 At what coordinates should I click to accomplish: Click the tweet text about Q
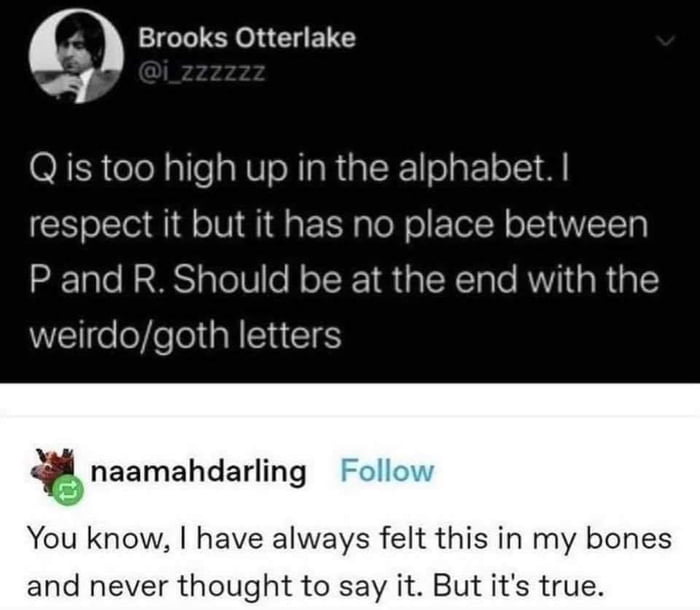point(344,252)
